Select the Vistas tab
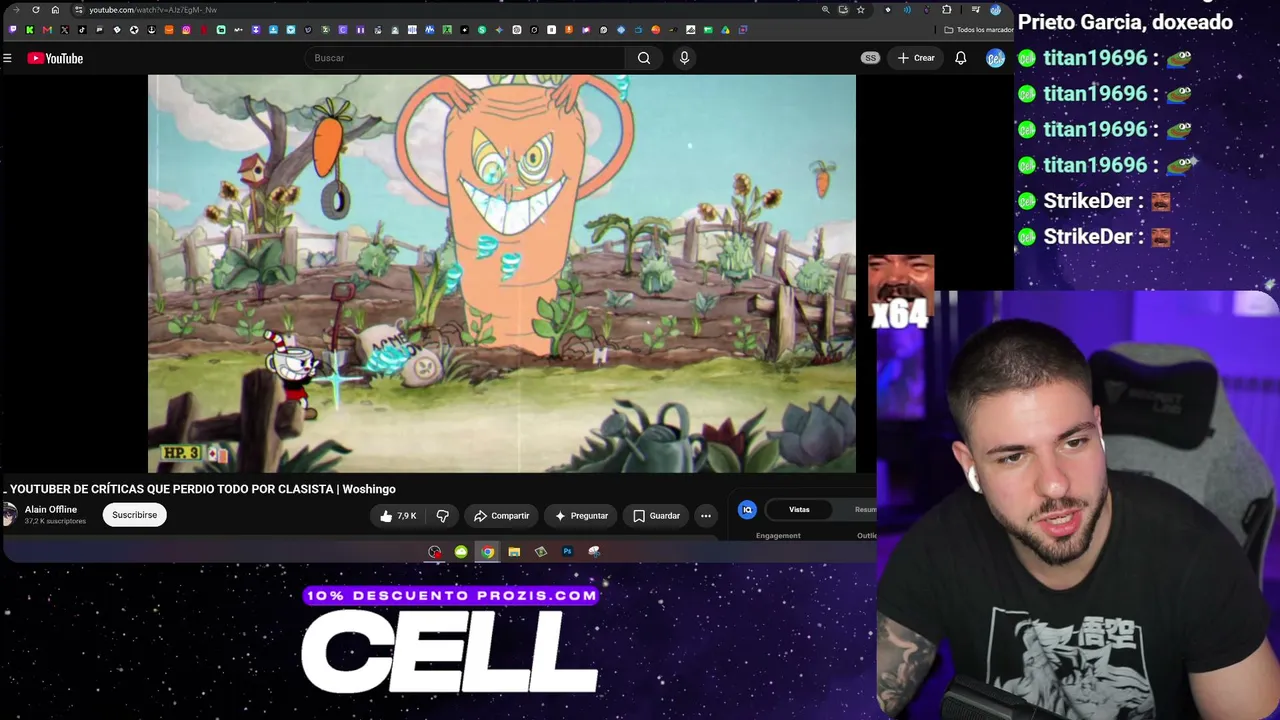Image resolution: width=1280 pixels, height=720 pixels. [799, 510]
